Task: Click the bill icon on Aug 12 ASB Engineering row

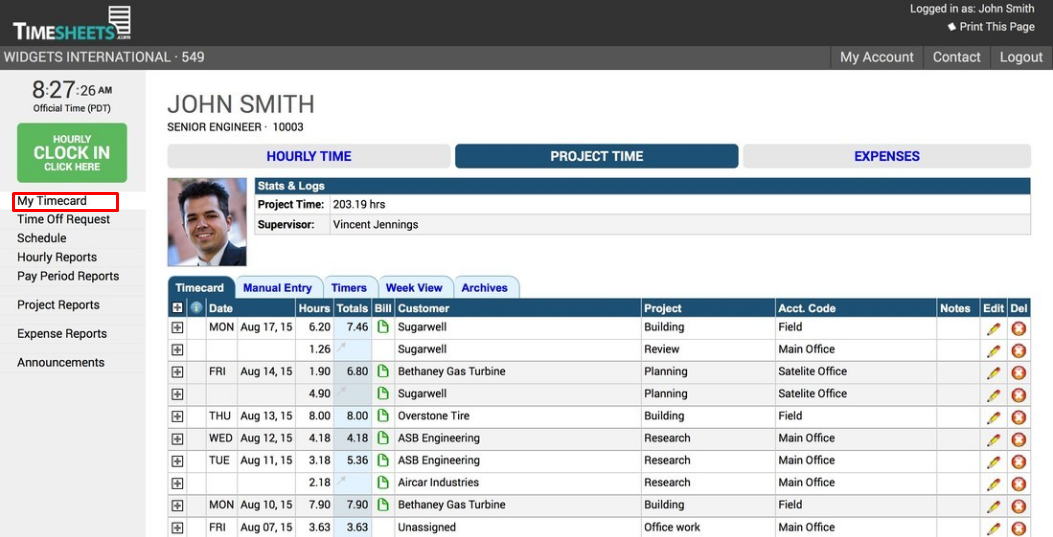Action: tap(382, 438)
